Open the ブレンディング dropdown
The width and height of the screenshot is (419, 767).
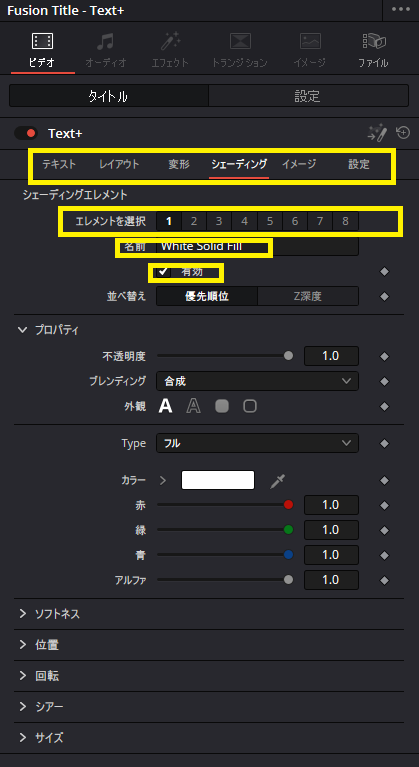click(257, 381)
